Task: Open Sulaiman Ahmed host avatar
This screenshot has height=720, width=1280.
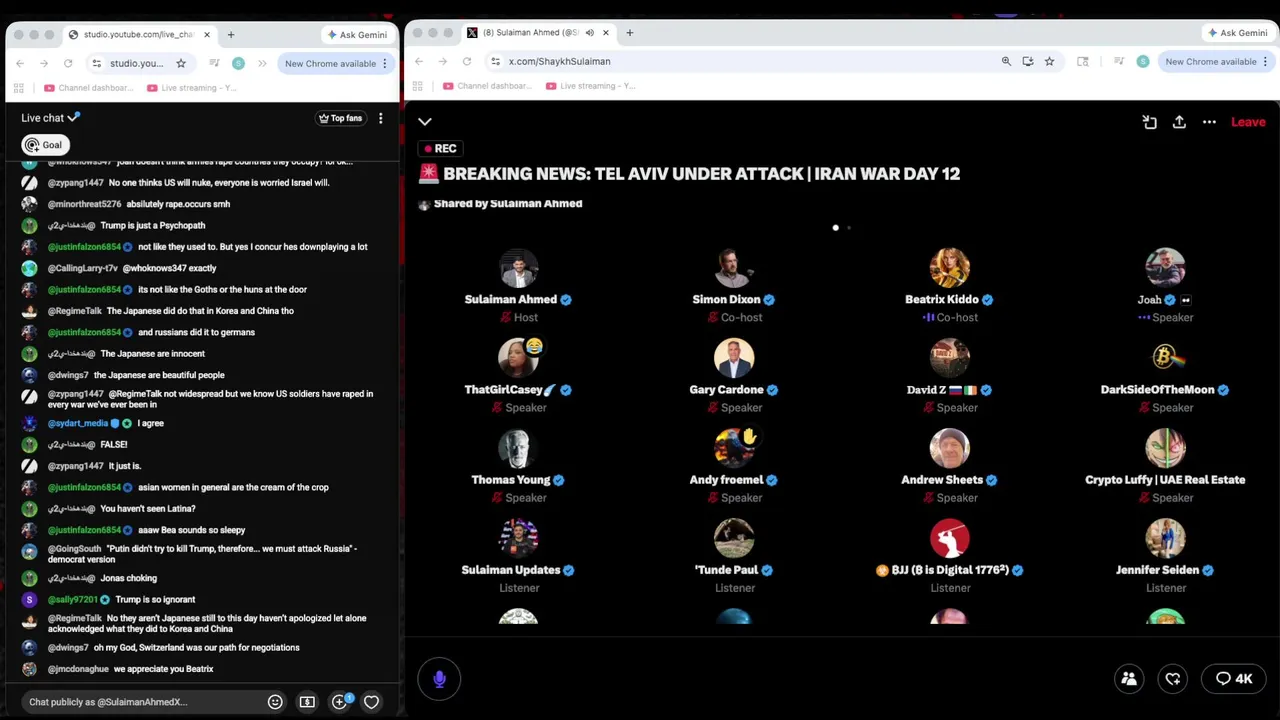Action: (x=518, y=268)
